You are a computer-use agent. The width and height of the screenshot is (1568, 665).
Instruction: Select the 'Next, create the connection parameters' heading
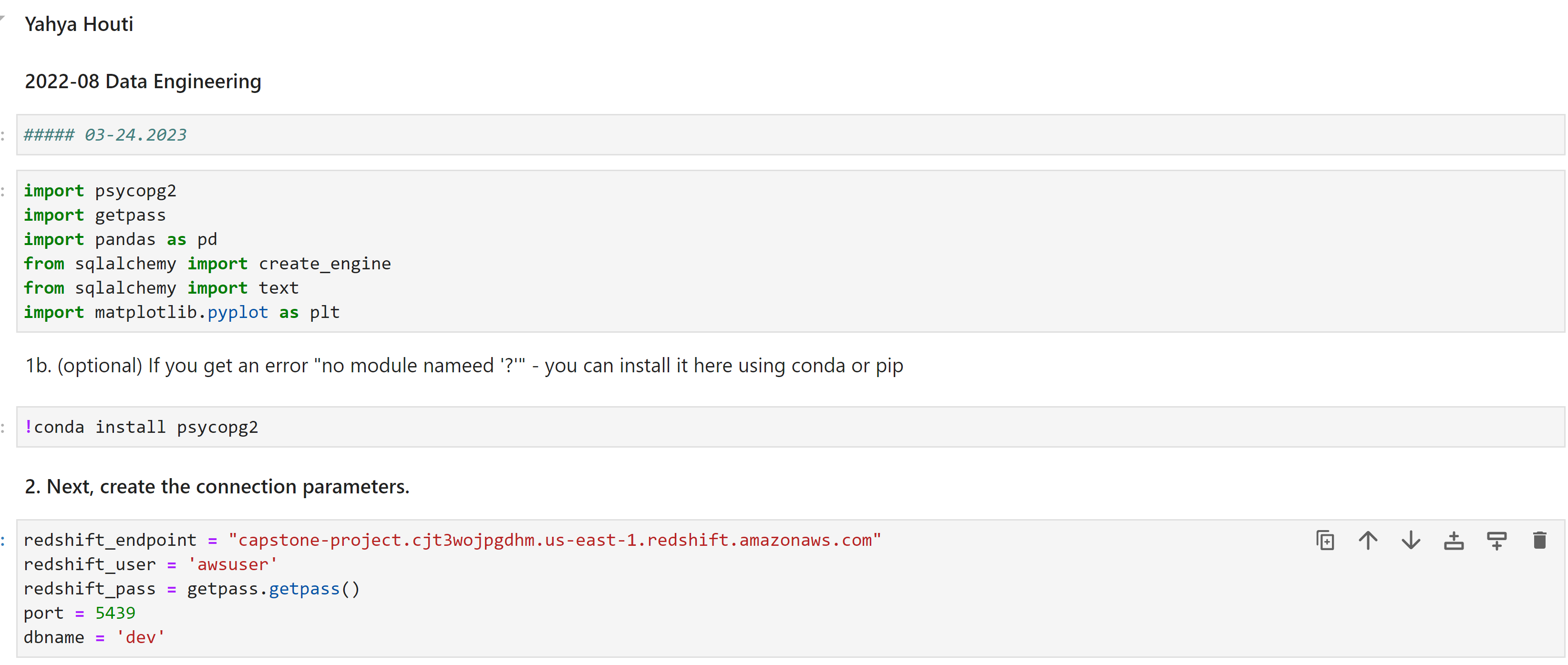(217, 487)
